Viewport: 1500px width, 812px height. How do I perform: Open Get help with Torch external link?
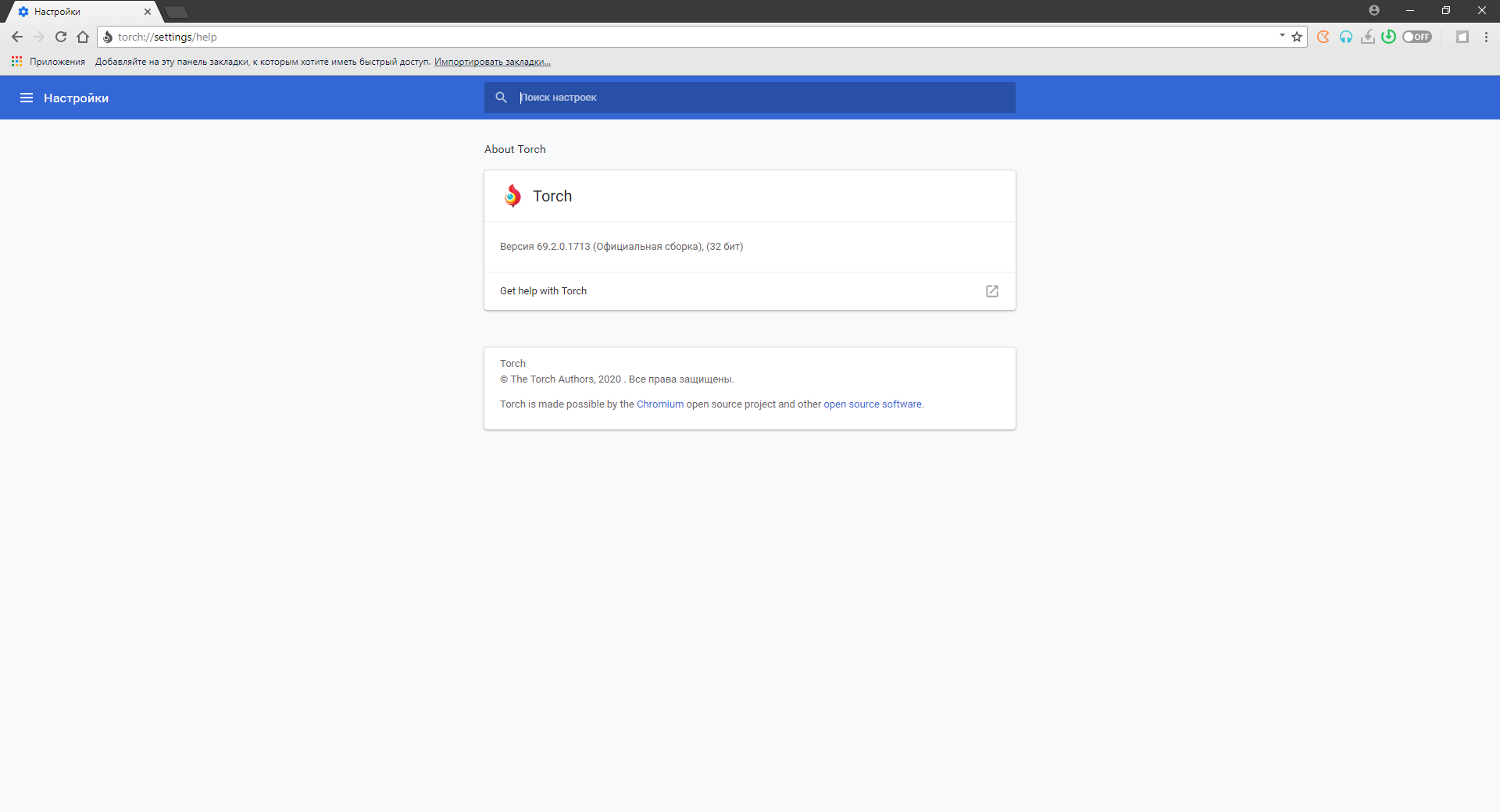coord(991,291)
